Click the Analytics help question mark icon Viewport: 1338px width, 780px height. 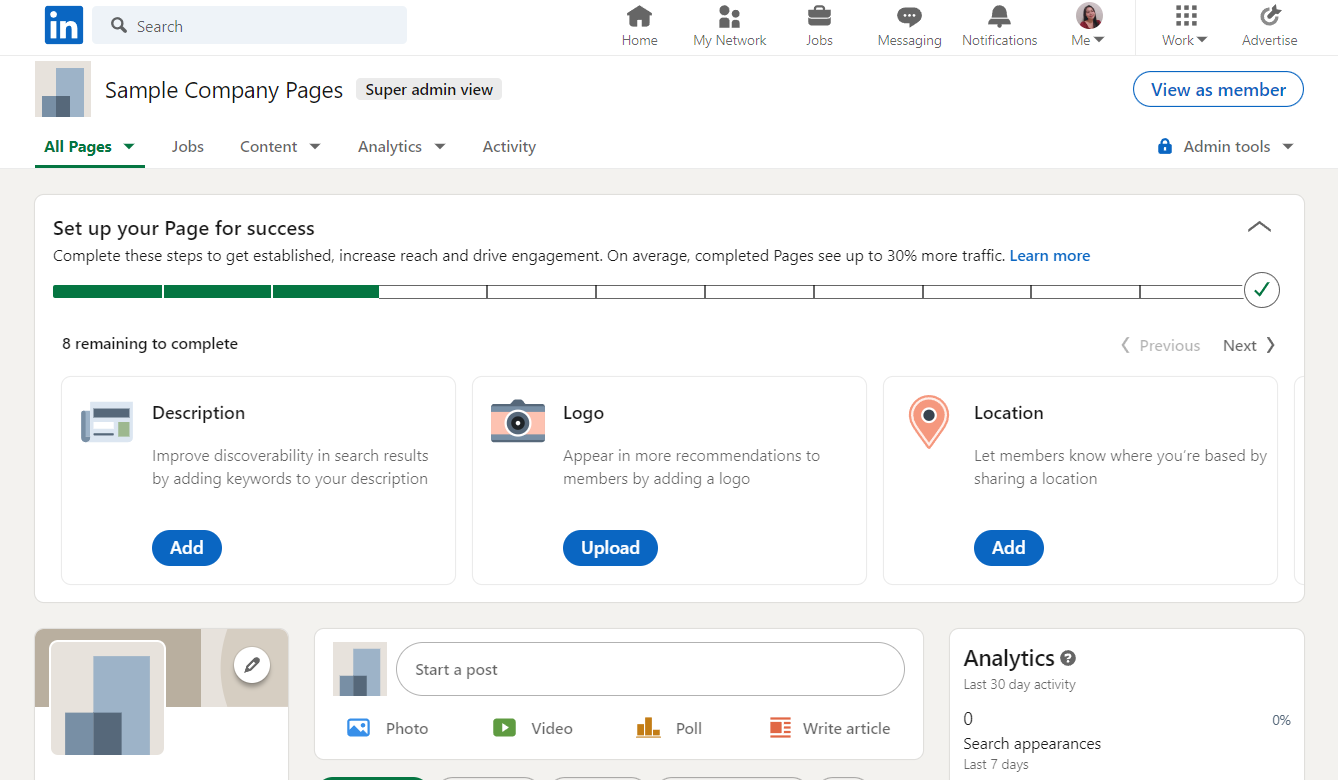pos(1068,658)
